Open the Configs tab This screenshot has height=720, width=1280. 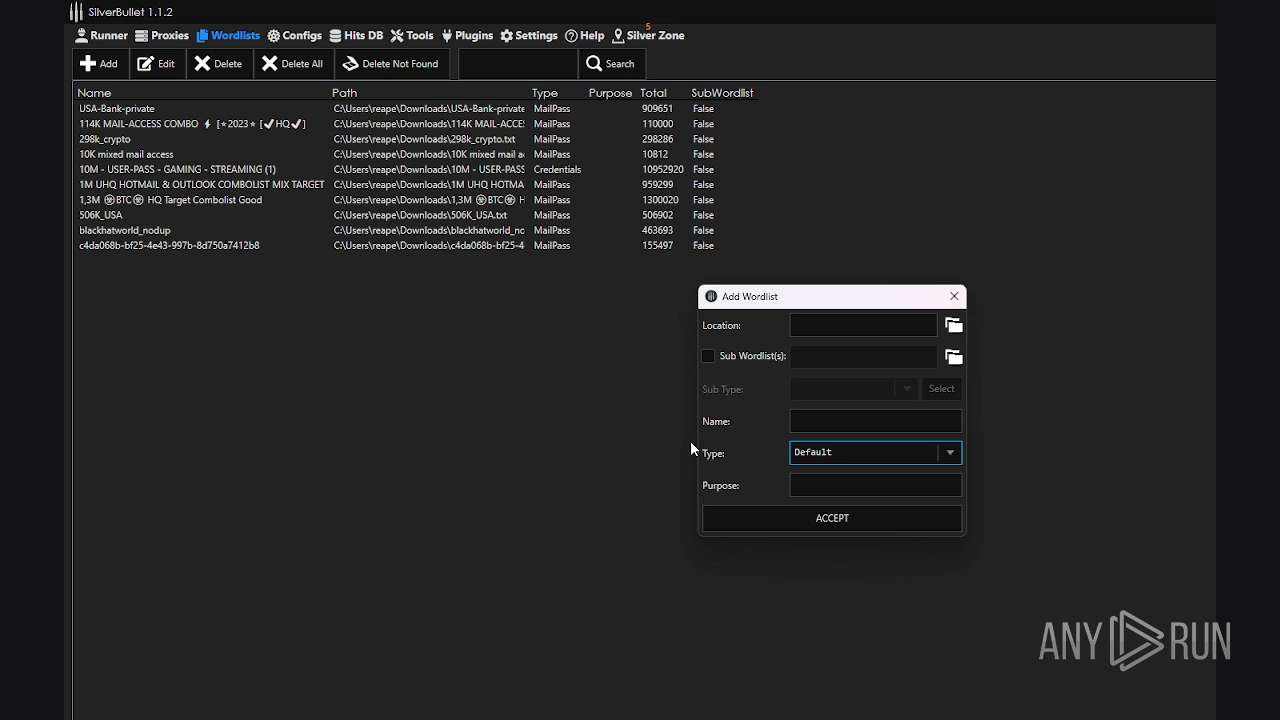pyautogui.click(x=294, y=35)
